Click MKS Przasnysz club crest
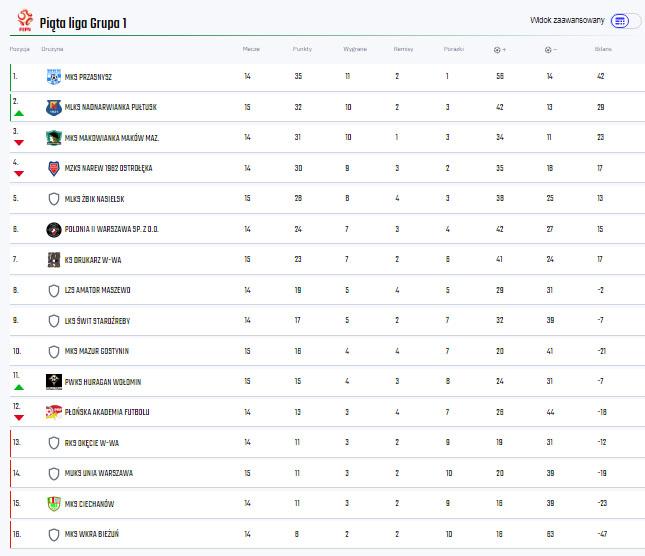645x556 pixels. coord(54,76)
